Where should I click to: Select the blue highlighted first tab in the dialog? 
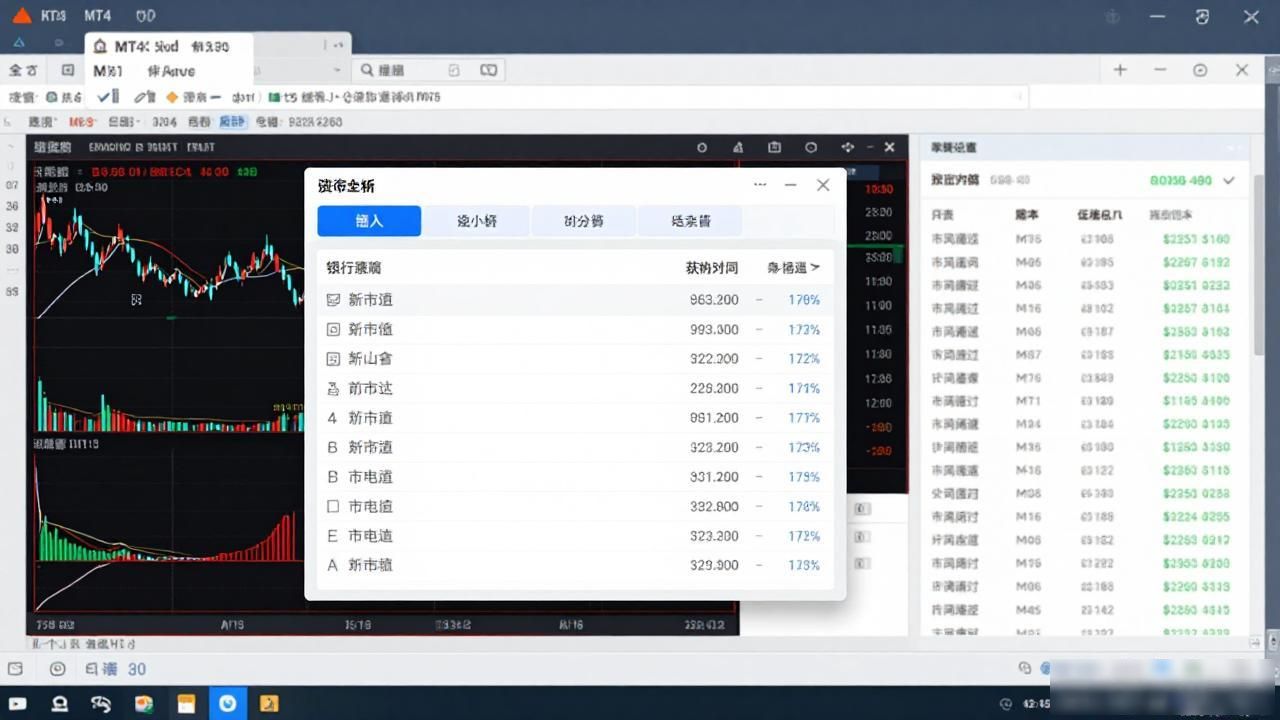[369, 221]
